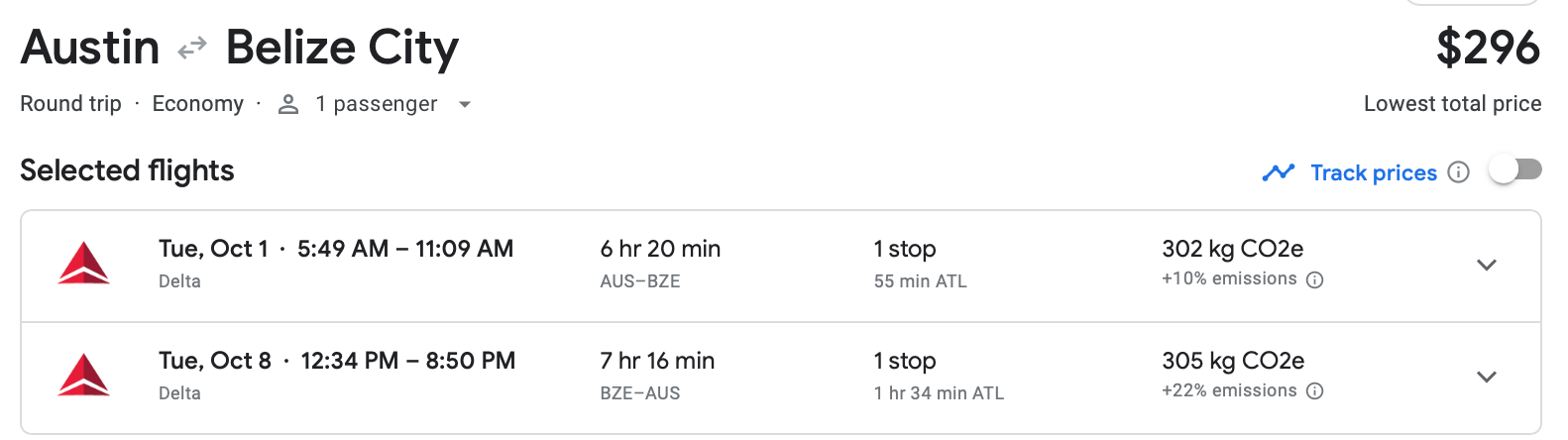Click the round-trip arrows between Austin and Belize City
The height and width of the screenshot is (440, 1568).
(x=192, y=48)
